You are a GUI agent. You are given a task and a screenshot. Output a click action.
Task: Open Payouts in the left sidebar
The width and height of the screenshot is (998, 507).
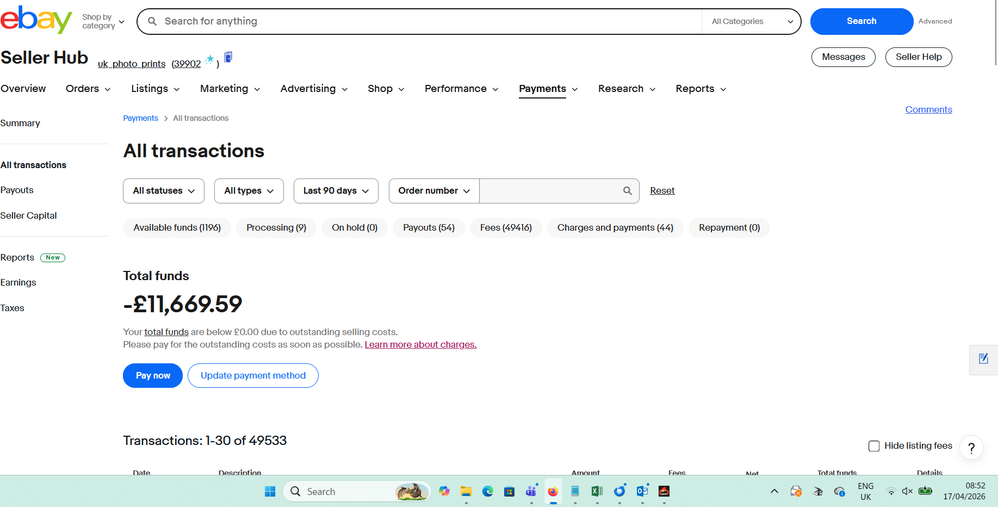pos(17,190)
